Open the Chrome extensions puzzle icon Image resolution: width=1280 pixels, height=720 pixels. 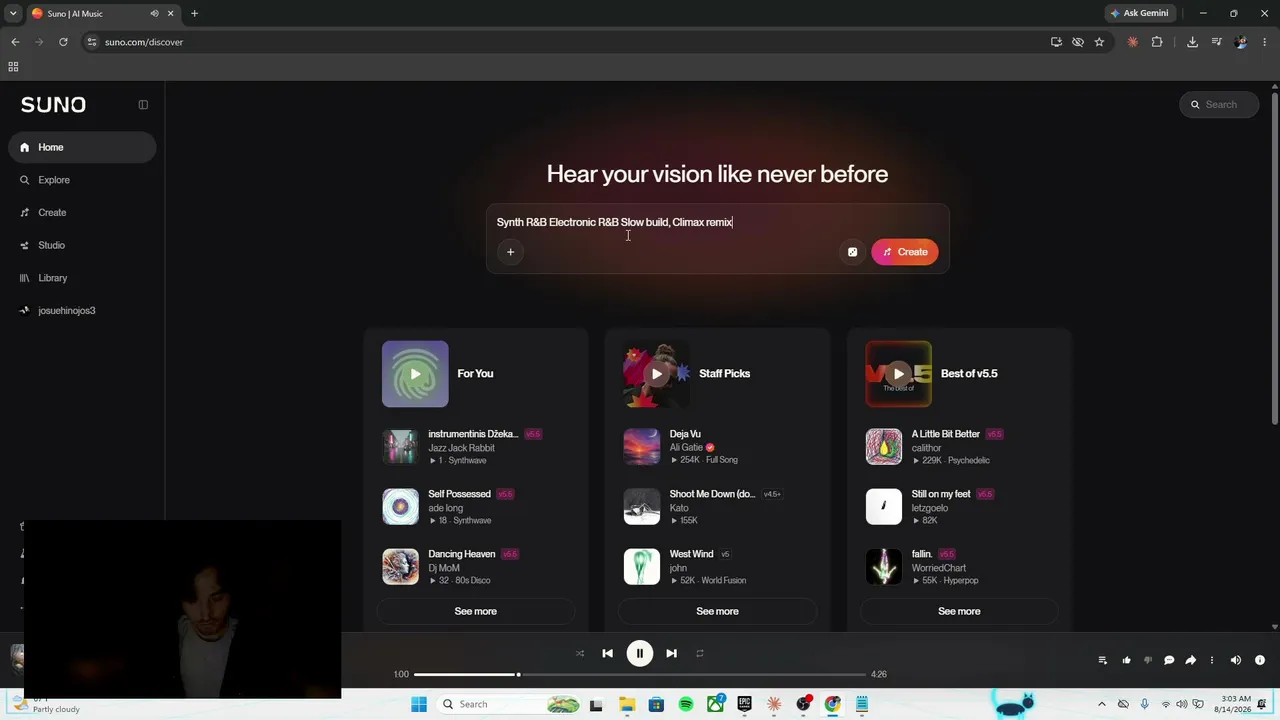1157,42
